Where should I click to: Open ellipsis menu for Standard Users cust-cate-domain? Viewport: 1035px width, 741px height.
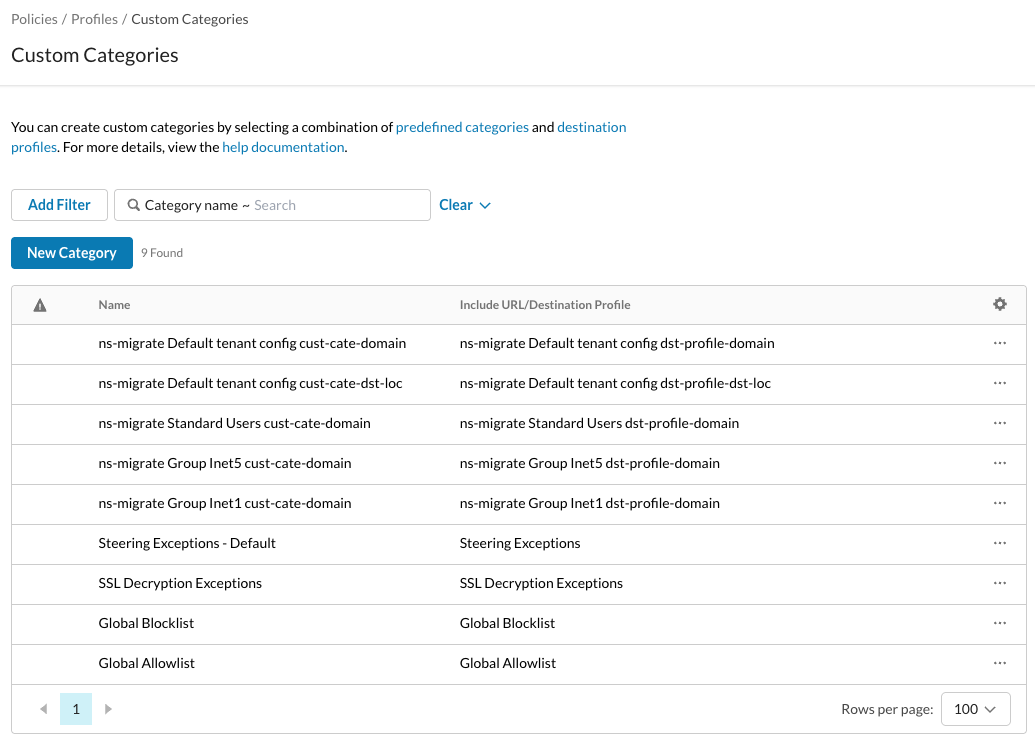pos(999,423)
